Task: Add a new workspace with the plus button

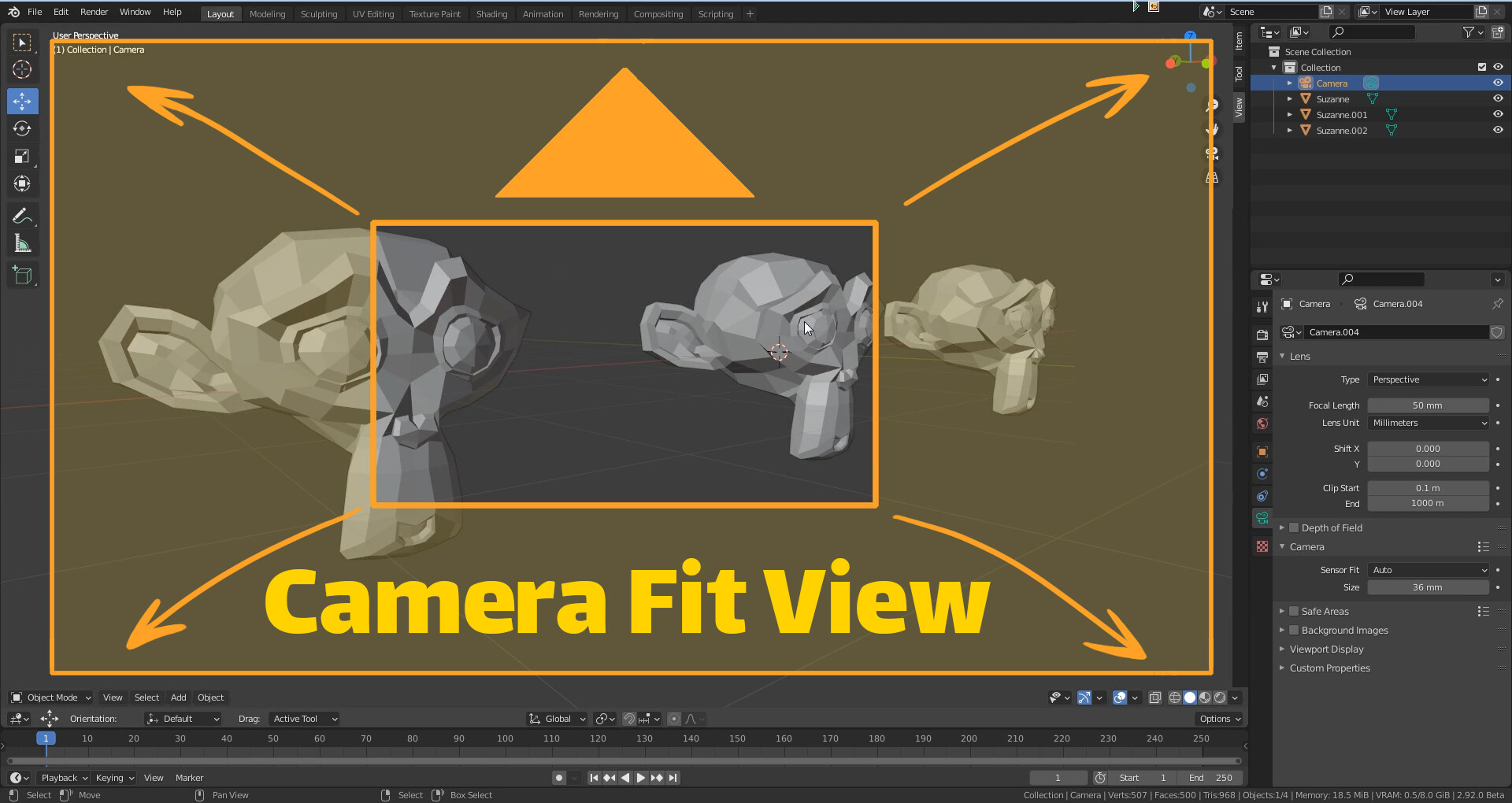Action: (750, 13)
